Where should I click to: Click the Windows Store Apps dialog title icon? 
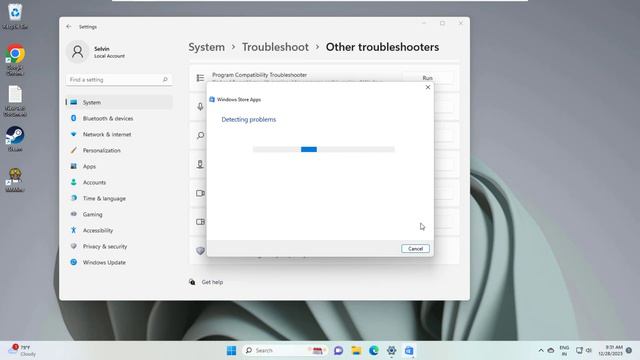coord(212,100)
